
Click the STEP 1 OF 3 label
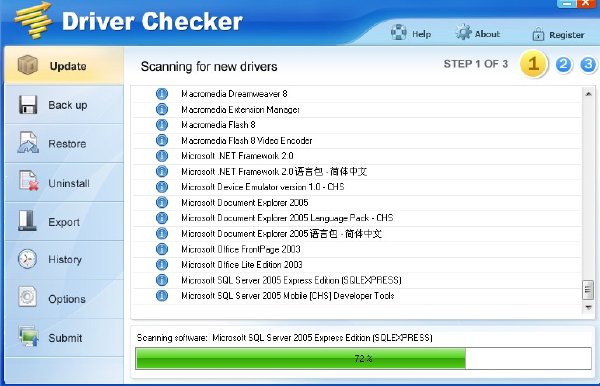pos(476,64)
